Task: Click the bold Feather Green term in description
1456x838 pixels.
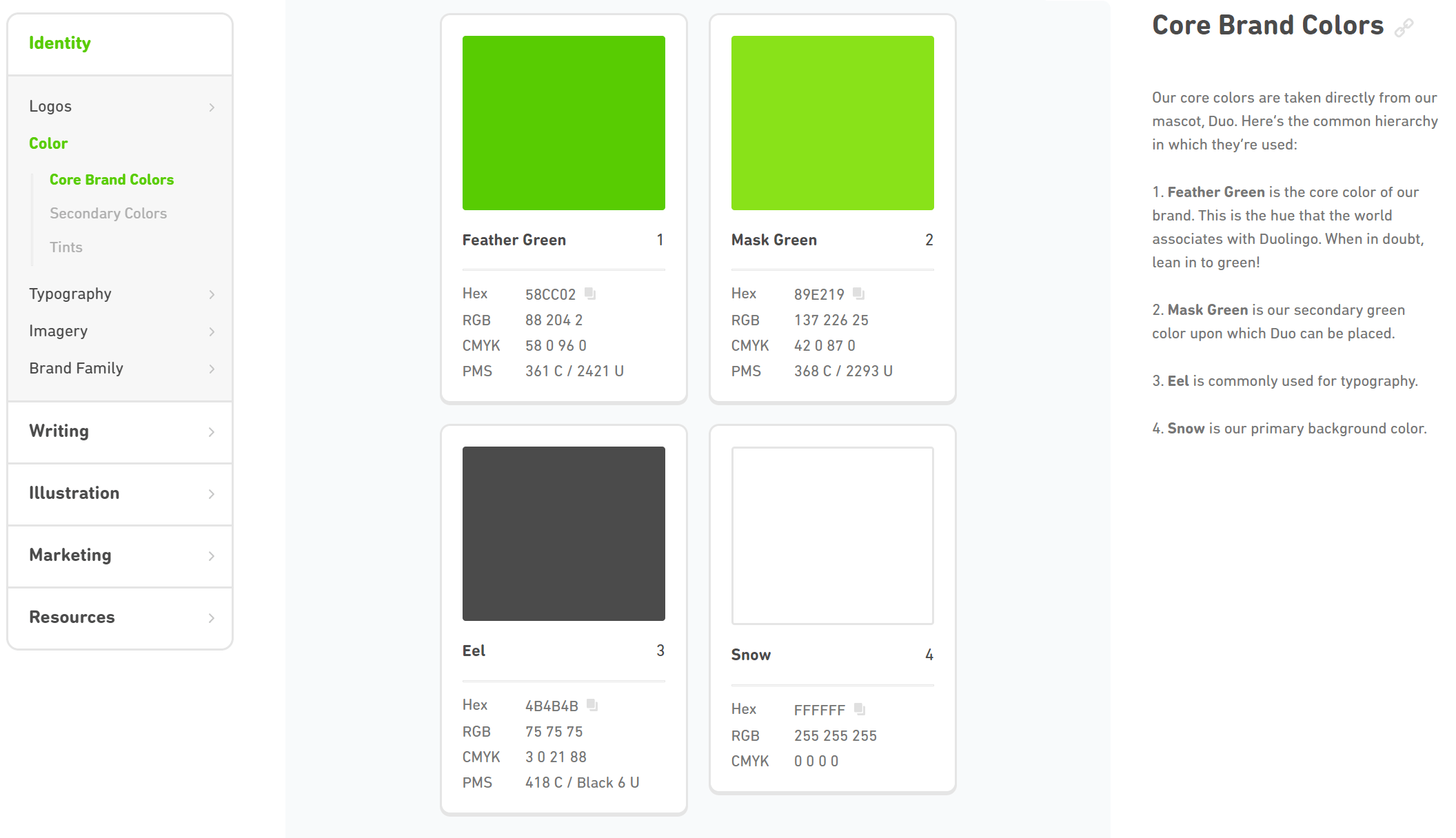Action: [1216, 192]
